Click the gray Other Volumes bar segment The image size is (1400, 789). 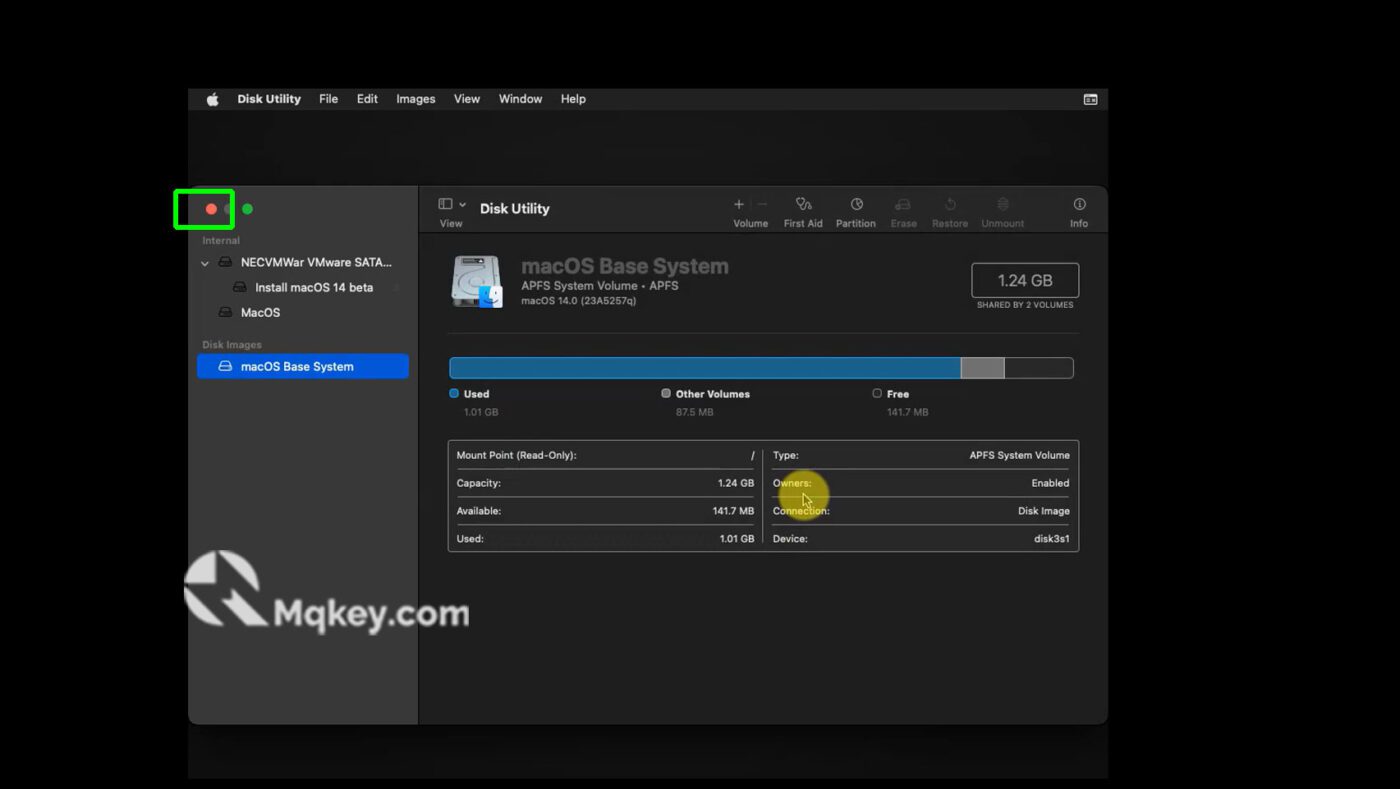coord(982,368)
